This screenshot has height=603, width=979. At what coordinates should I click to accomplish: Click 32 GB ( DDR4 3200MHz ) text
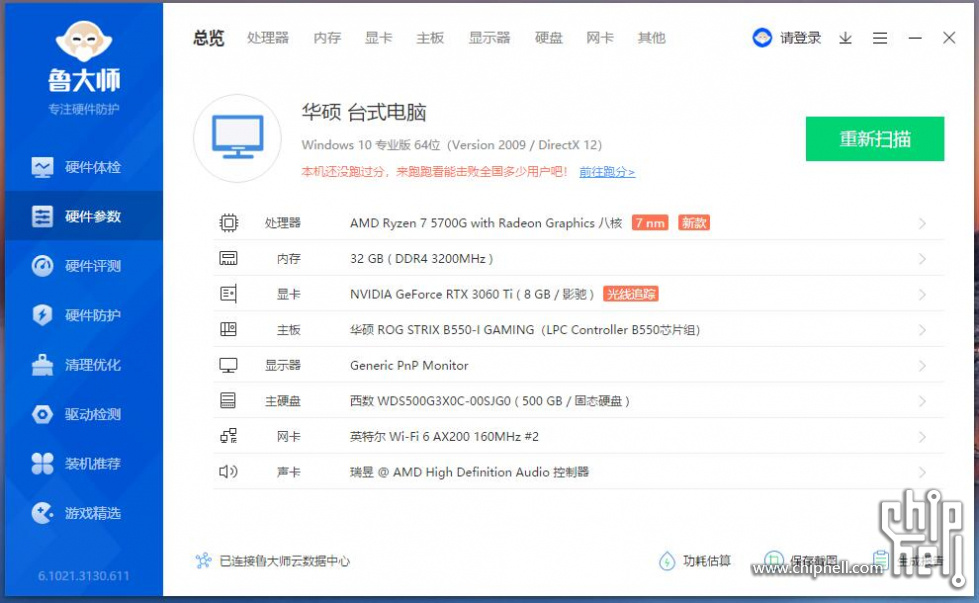pyautogui.click(x=421, y=258)
